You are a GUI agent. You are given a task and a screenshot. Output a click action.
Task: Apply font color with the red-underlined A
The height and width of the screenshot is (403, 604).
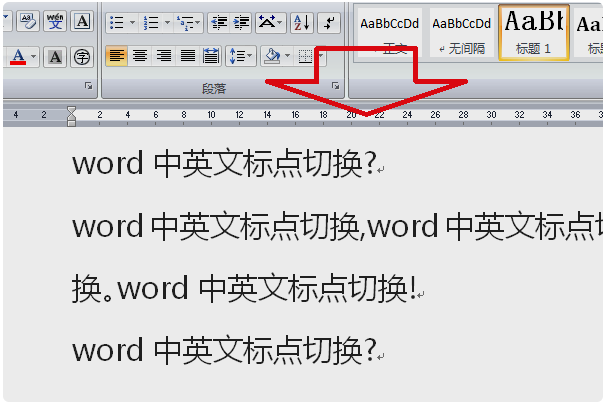[x=18, y=57]
